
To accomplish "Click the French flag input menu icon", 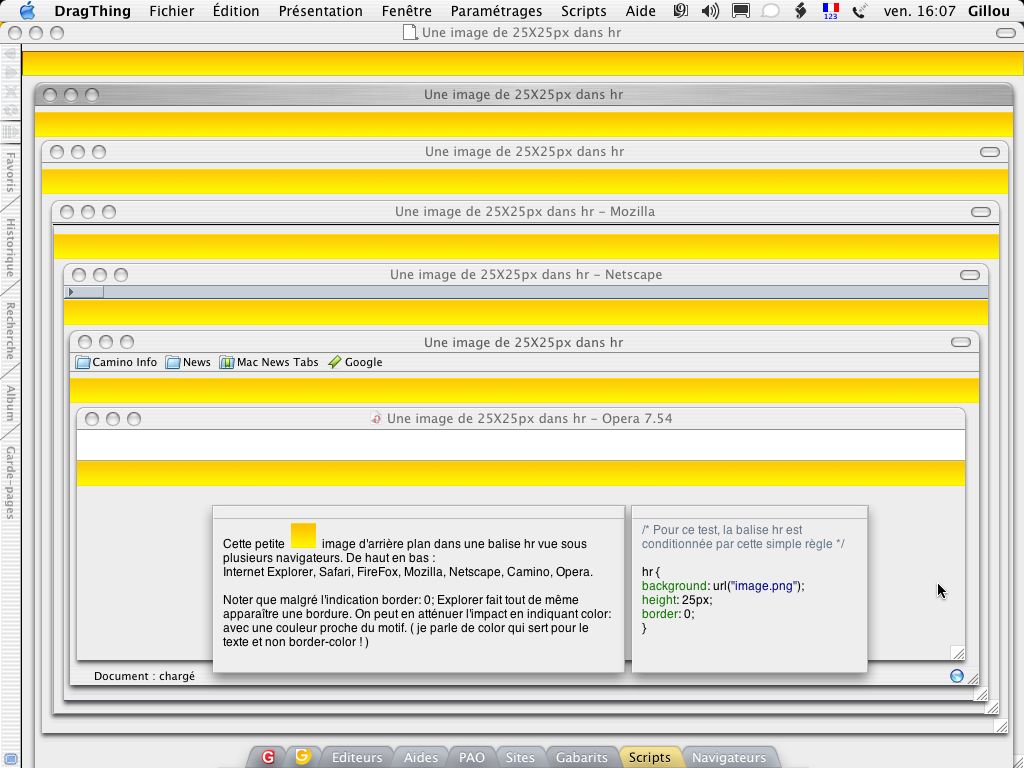I will click(x=830, y=11).
